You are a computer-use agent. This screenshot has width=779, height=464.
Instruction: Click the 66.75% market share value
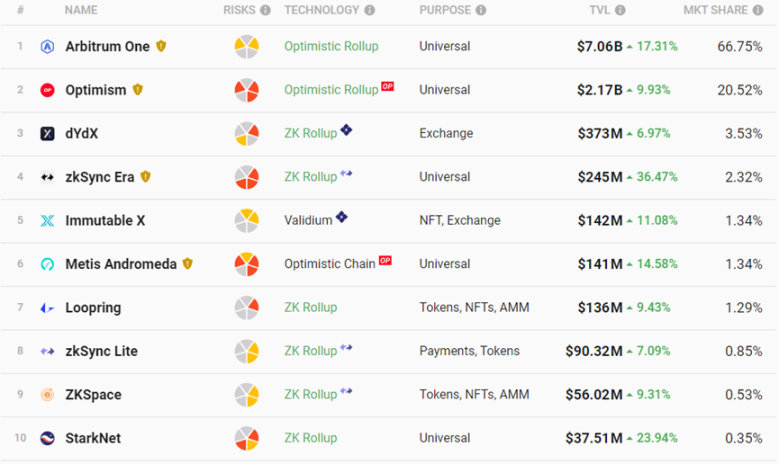pyautogui.click(x=740, y=47)
